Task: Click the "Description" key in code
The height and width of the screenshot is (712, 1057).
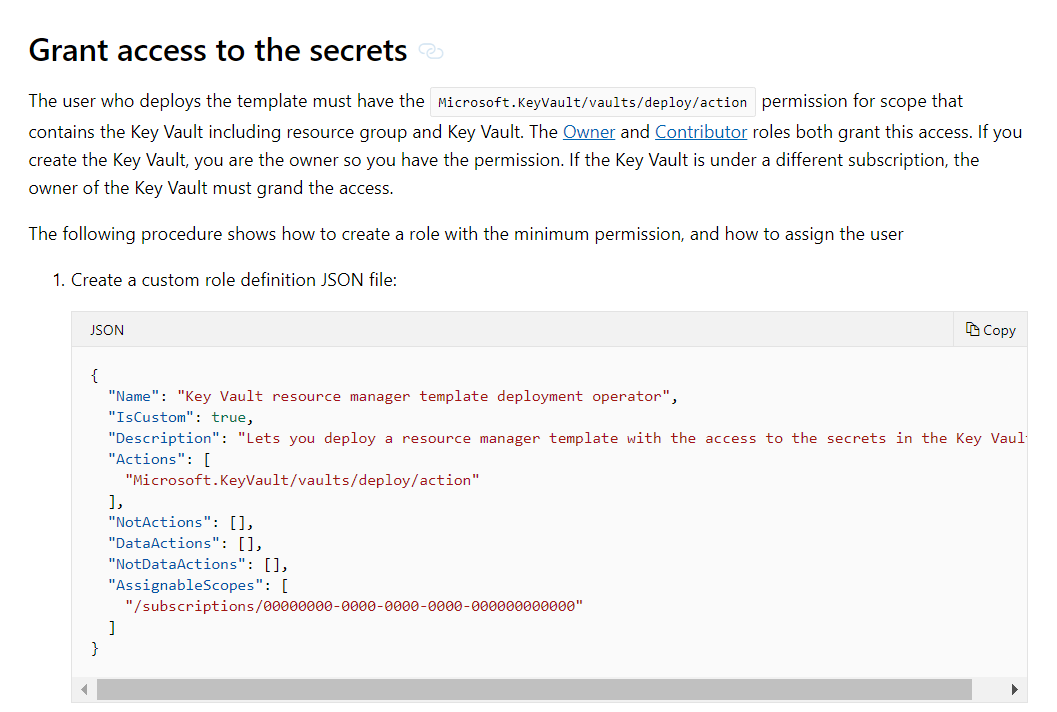Action: tap(163, 438)
